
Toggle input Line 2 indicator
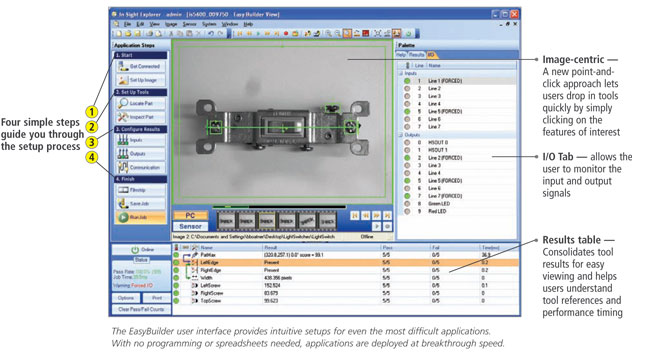[407, 88]
